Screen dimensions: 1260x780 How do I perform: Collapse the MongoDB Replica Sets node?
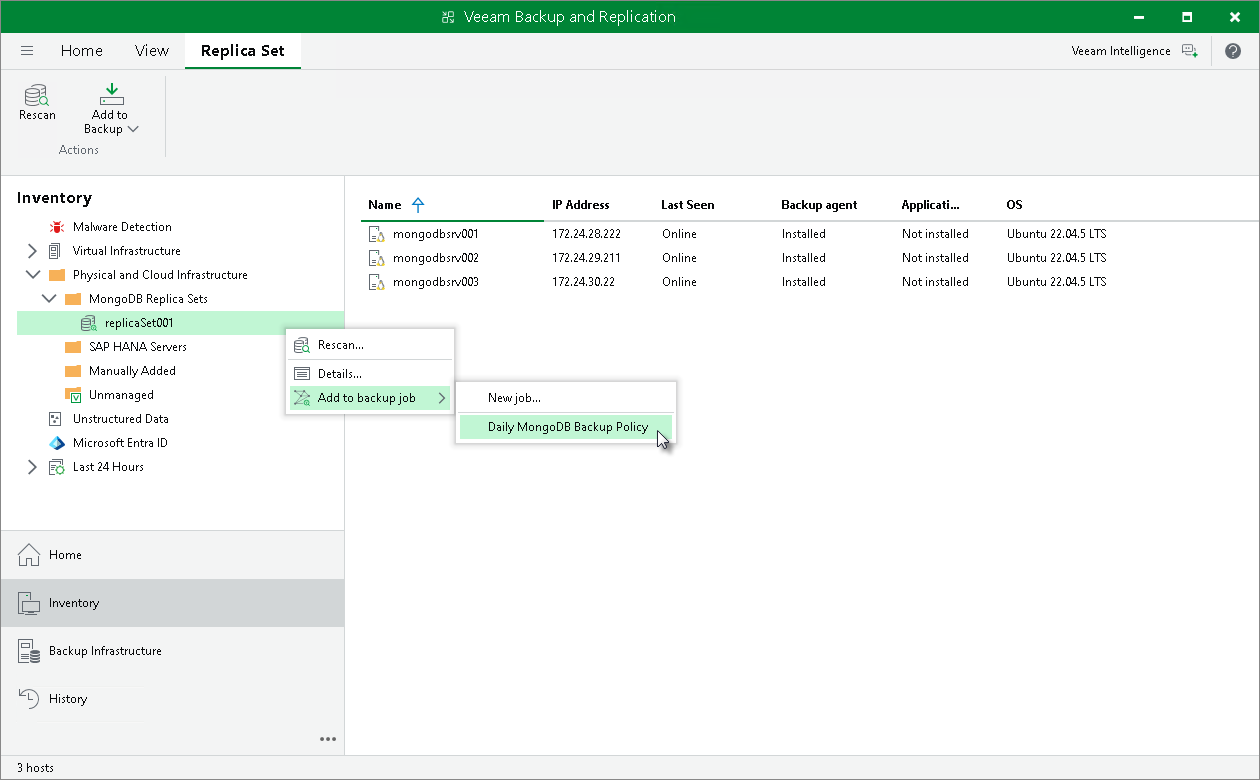[x=48, y=299]
